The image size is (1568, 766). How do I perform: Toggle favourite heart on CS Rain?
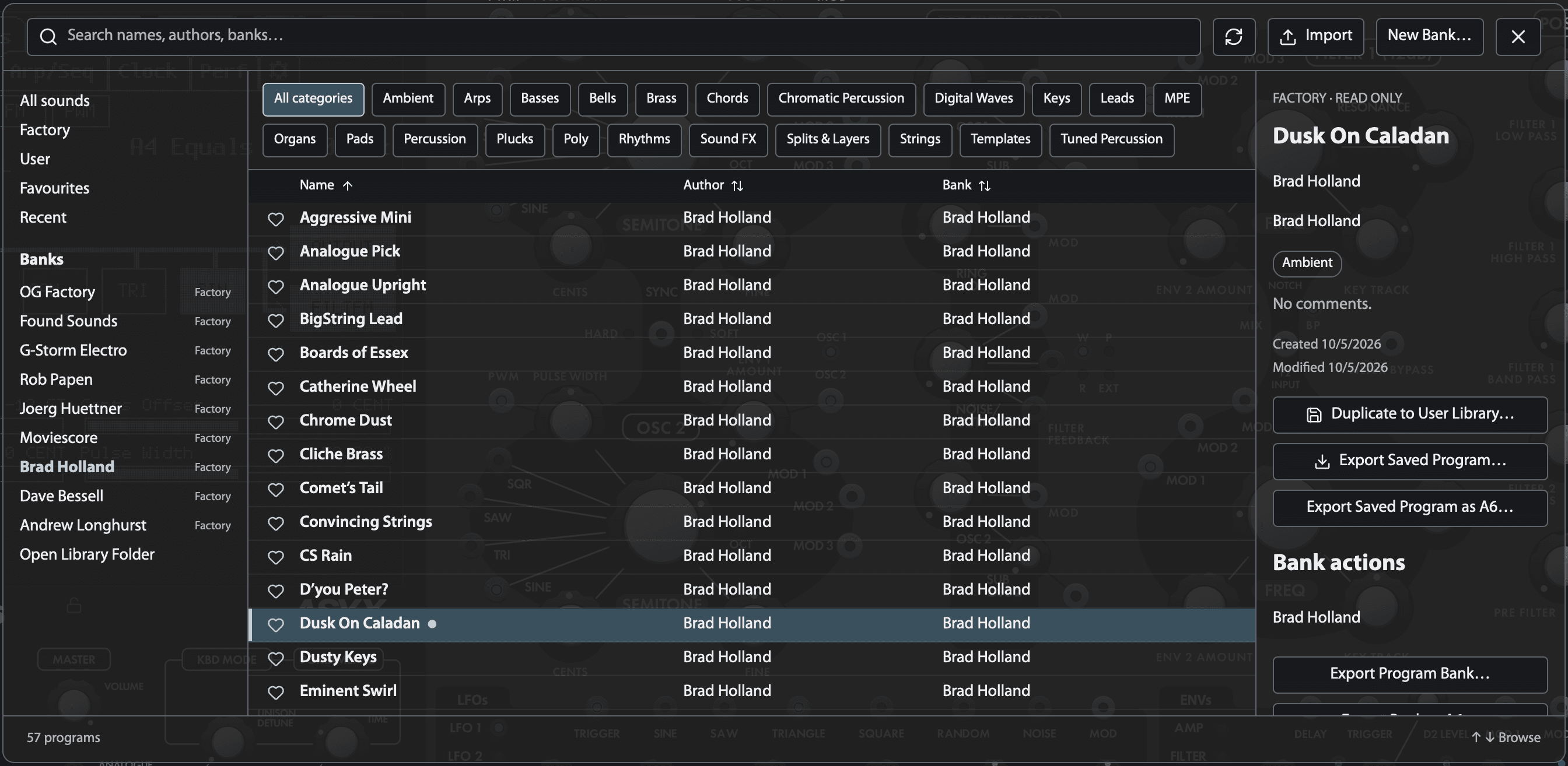276,557
